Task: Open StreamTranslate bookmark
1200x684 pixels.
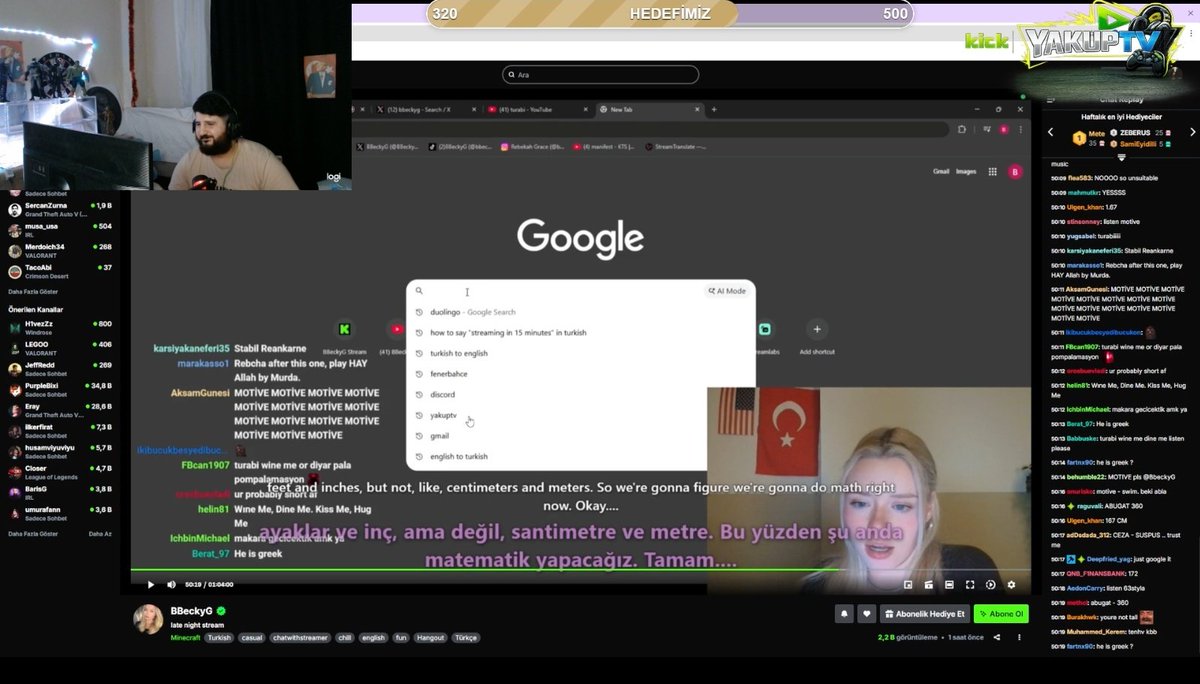Action: pos(676,146)
